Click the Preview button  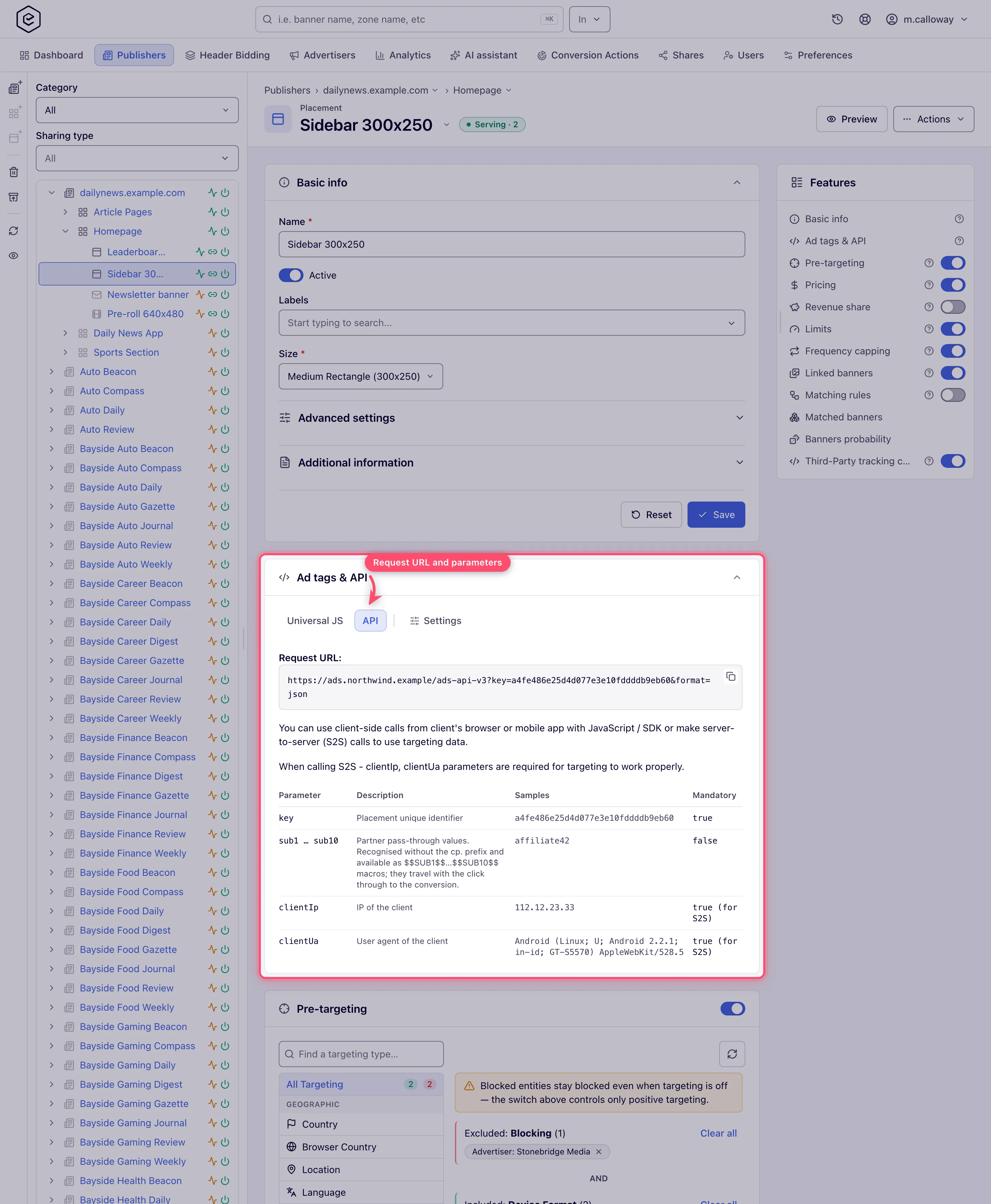851,119
